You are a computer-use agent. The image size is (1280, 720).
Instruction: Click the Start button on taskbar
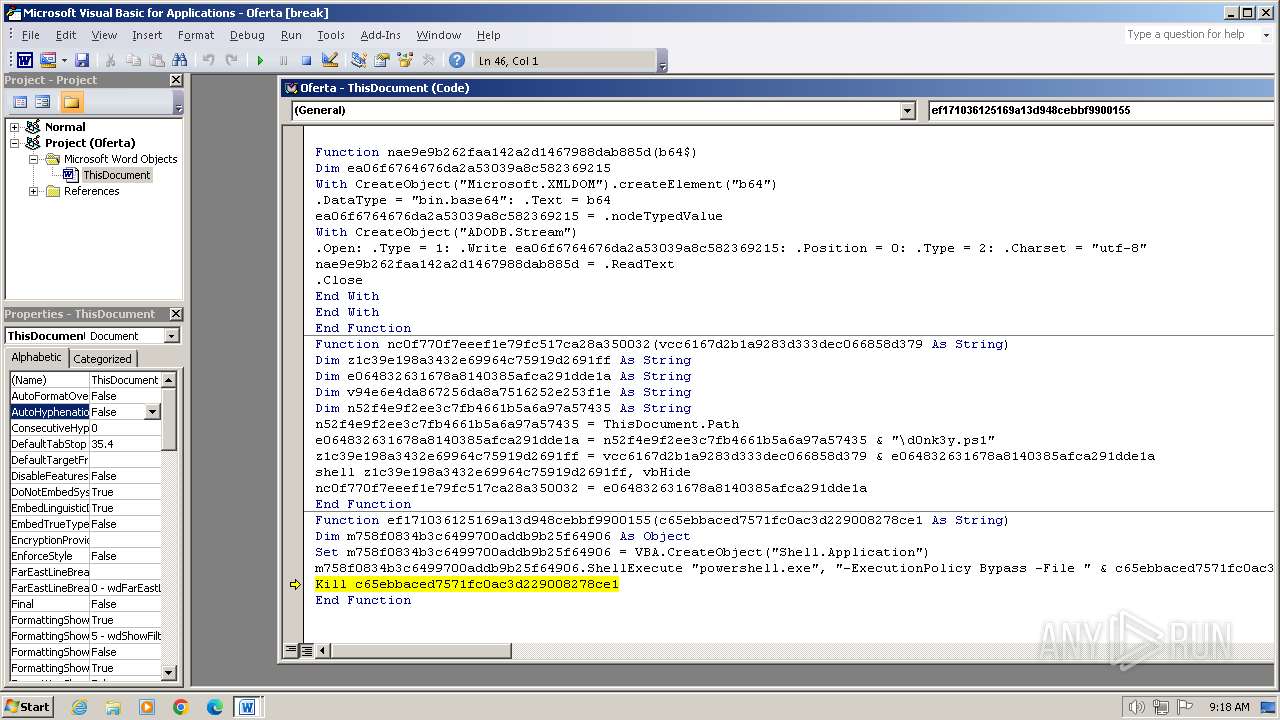[x=28, y=706]
